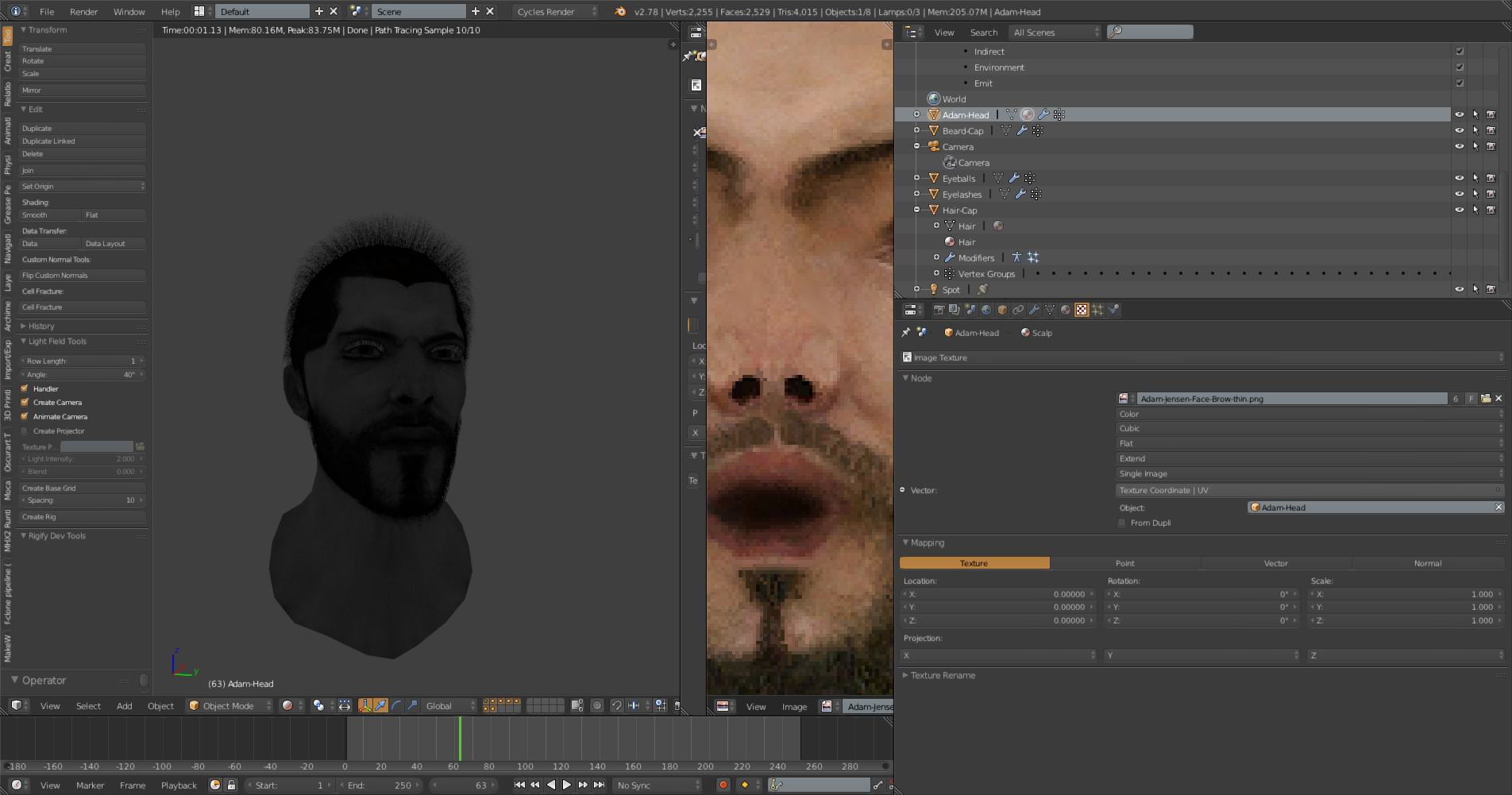The image size is (1512, 795).
Task: Open the Cycles Render engine dropdown
Action: 556,11
